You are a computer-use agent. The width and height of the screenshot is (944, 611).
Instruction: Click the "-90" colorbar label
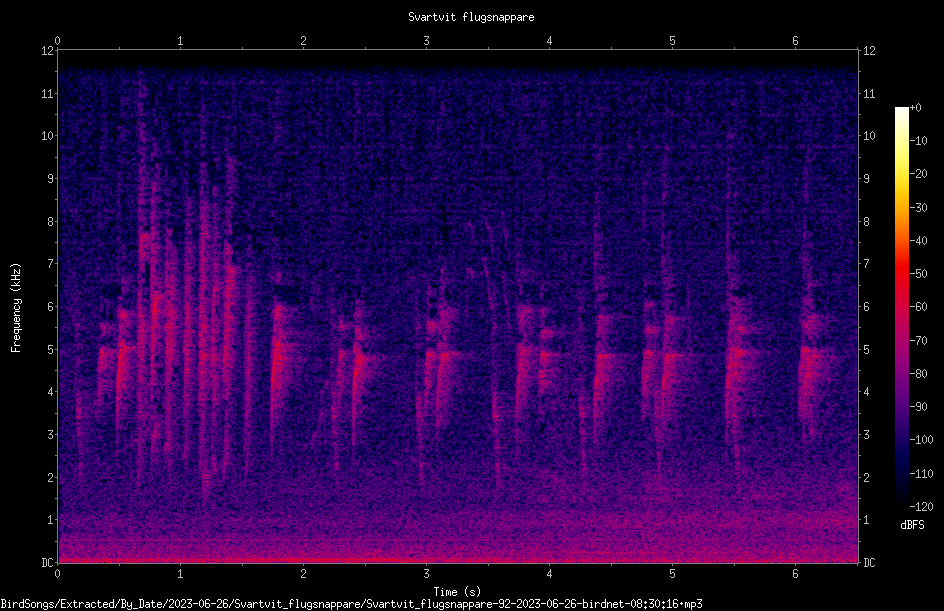click(918, 407)
